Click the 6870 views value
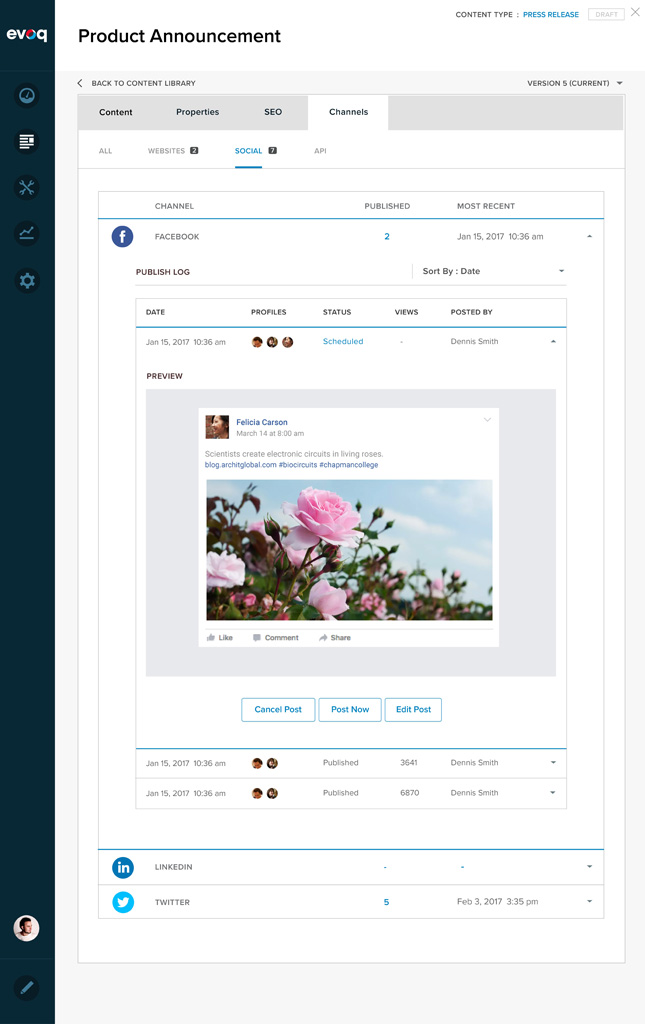The image size is (645, 1024). point(409,793)
